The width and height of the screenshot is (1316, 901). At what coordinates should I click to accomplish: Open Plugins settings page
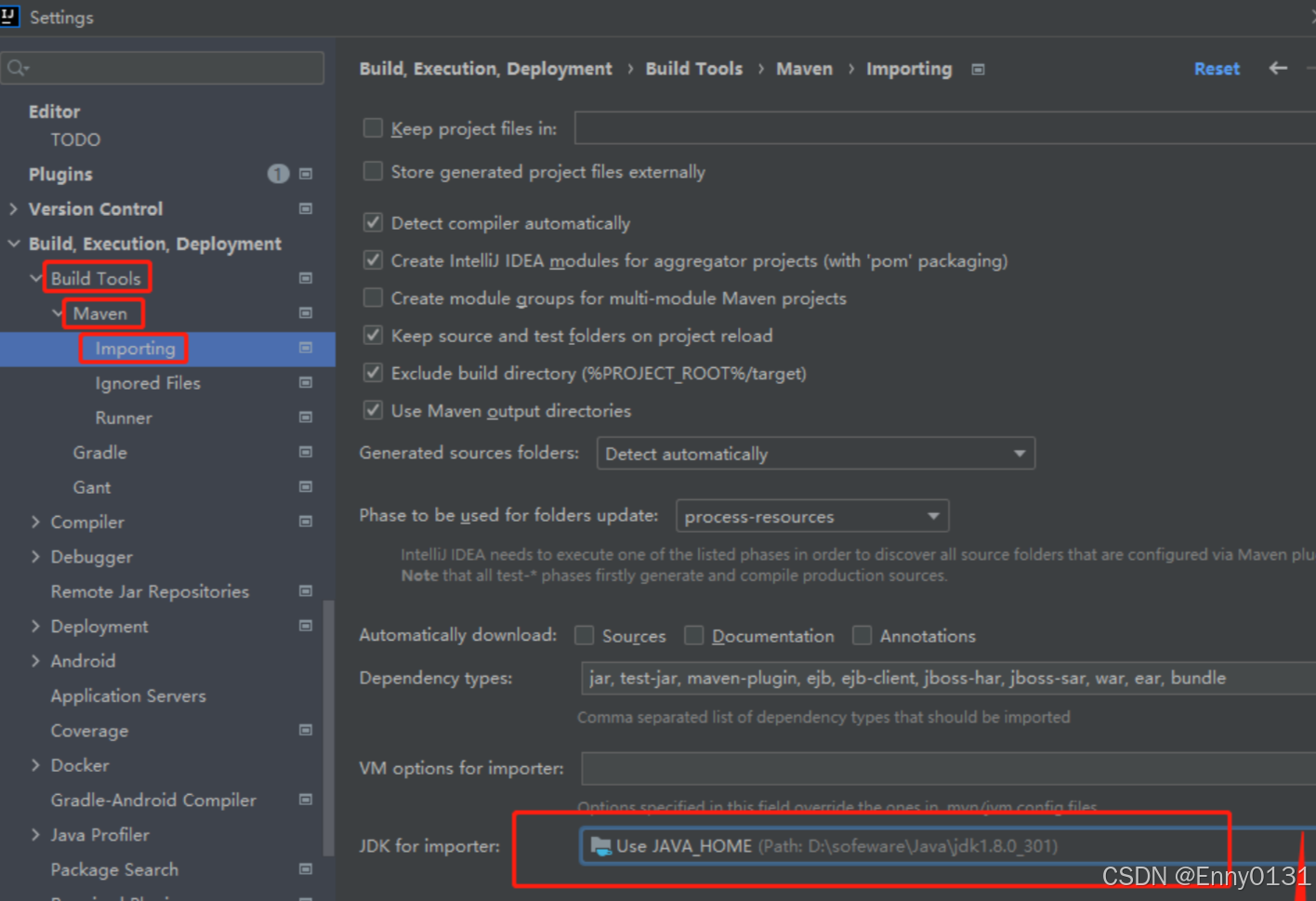tap(60, 174)
